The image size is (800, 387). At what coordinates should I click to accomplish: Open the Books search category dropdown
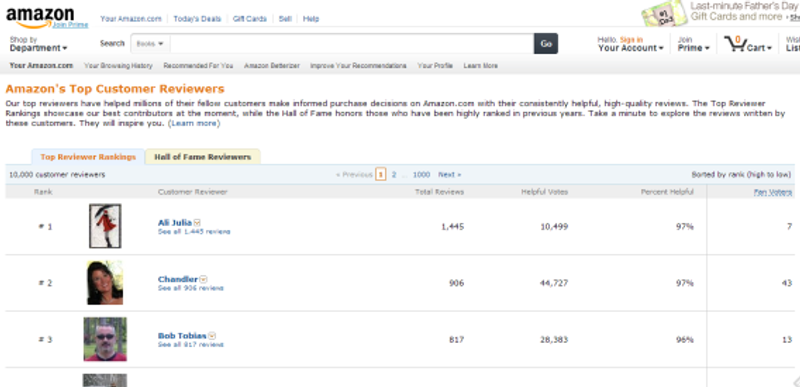click(150, 44)
